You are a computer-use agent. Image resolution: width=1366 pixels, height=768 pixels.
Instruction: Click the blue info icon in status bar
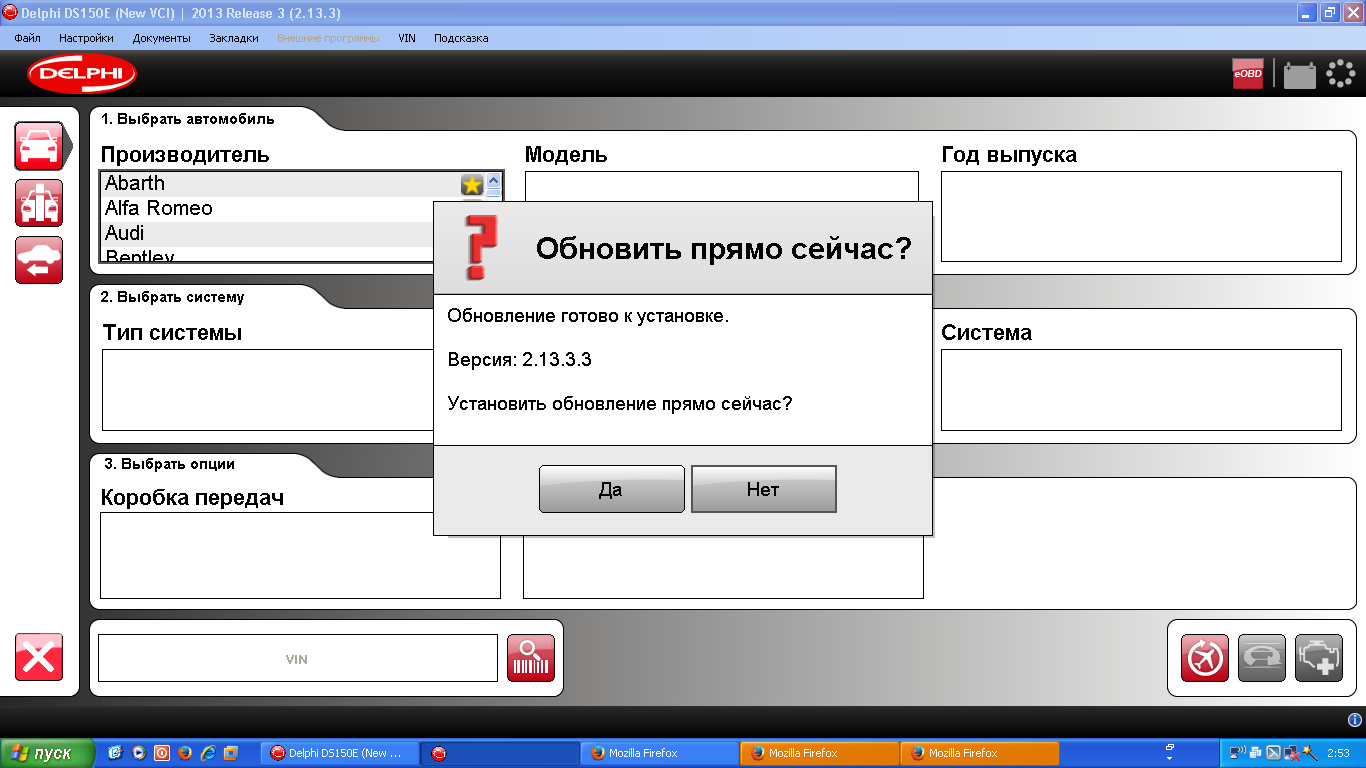(x=1355, y=720)
